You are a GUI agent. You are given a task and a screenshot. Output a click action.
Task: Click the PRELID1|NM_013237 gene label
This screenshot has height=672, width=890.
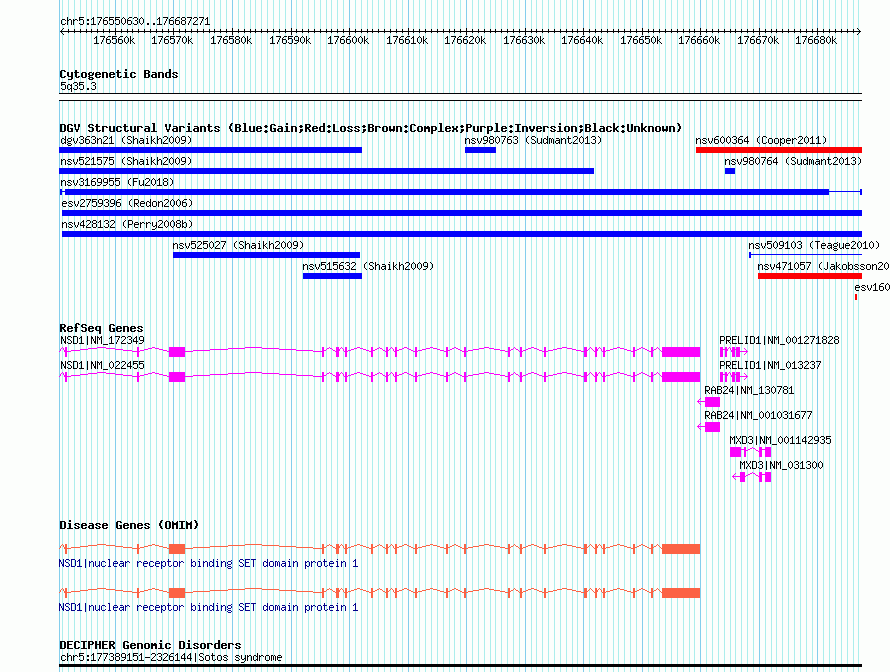tap(770, 366)
